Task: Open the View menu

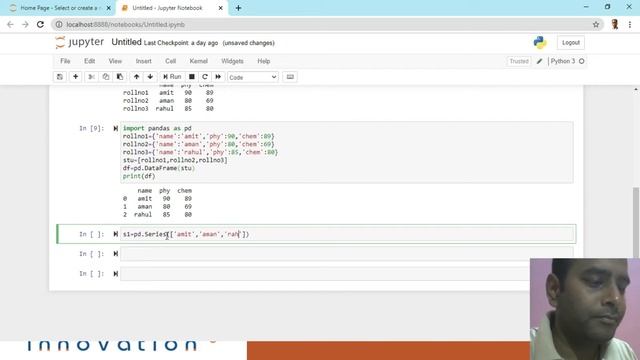Action: pyautogui.click(x=115, y=61)
